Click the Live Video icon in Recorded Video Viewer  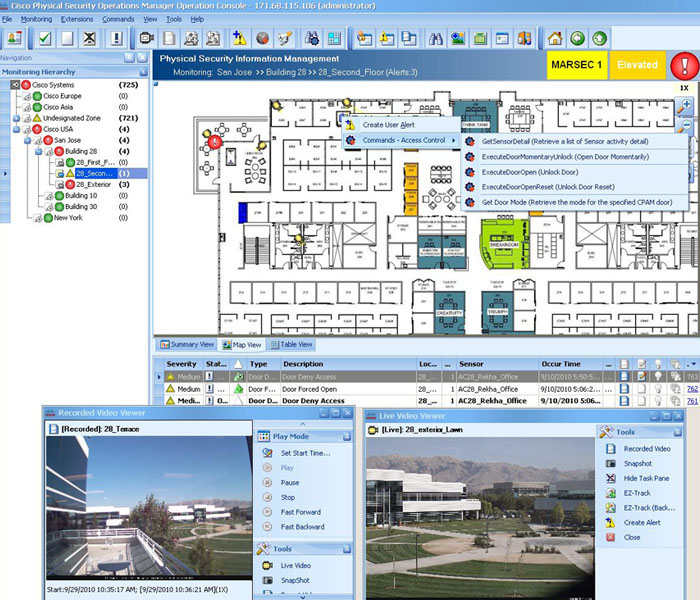[x=267, y=565]
